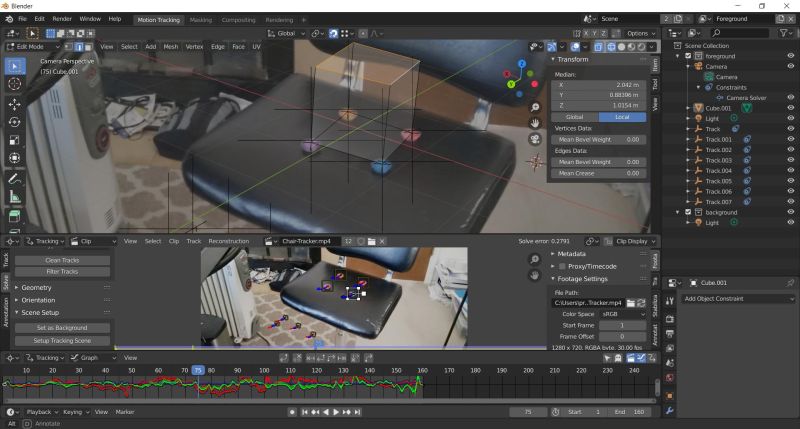Open the Reconstruction menu
The width and height of the screenshot is (800, 429).
229,241
